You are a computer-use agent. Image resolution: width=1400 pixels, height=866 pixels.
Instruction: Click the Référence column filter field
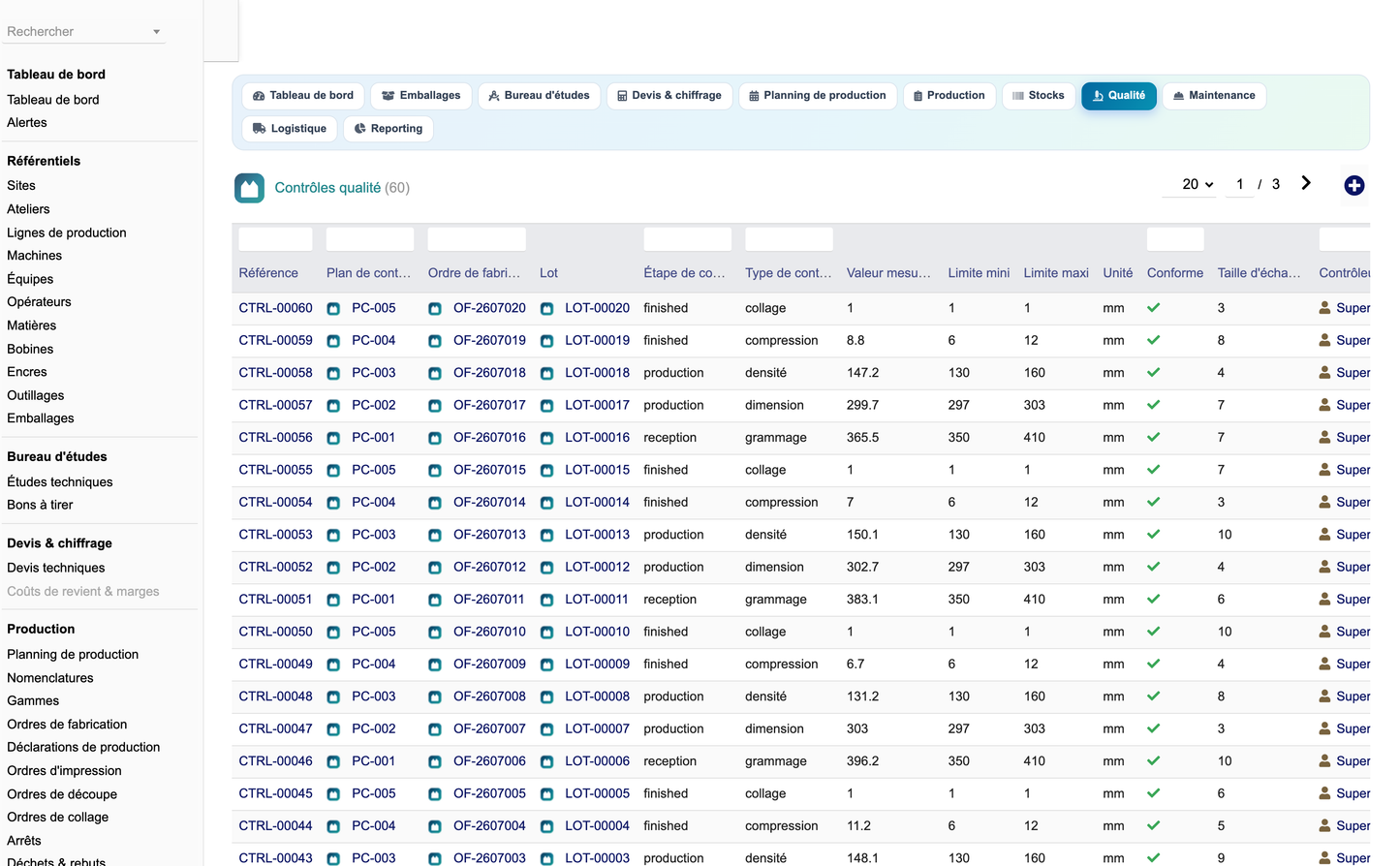276,239
